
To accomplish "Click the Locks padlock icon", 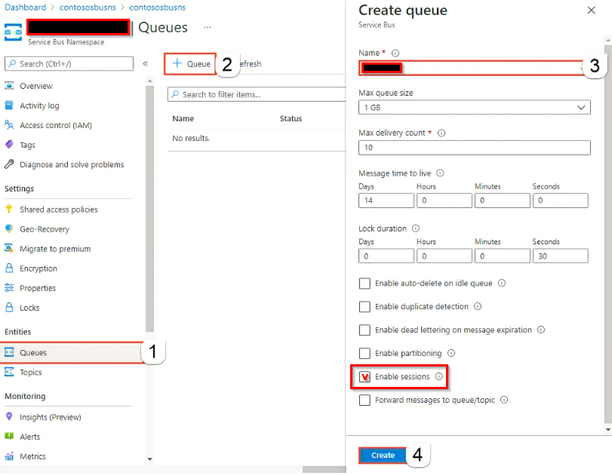I will pos(9,307).
